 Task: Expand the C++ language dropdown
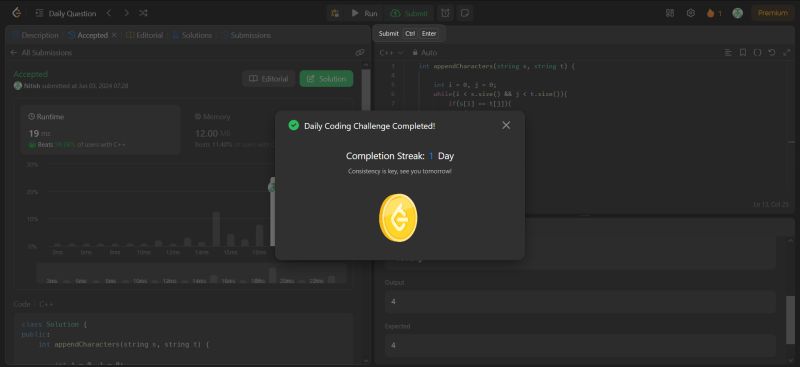[x=391, y=53]
